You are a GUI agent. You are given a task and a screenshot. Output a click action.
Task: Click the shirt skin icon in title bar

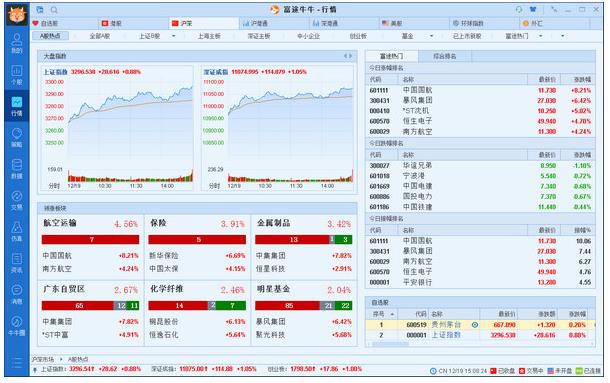[x=533, y=9]
